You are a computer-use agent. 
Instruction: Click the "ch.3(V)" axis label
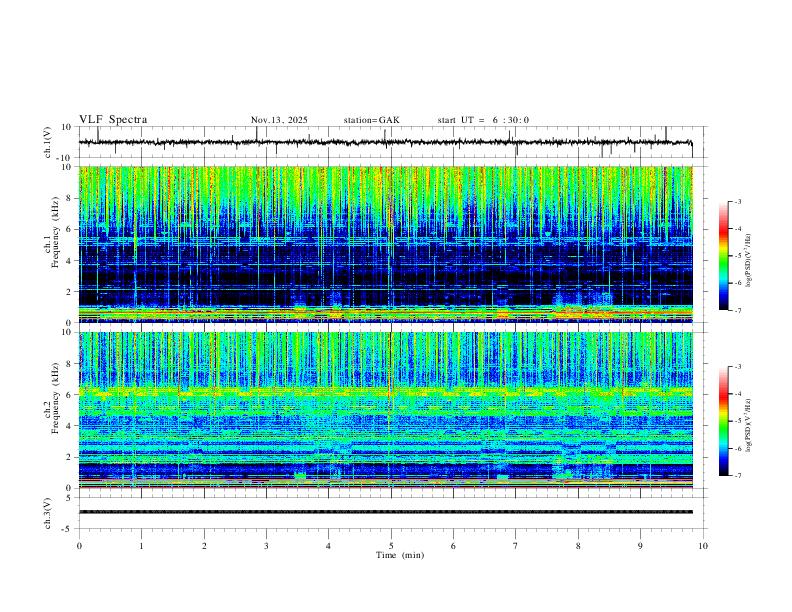pos(48,513)
